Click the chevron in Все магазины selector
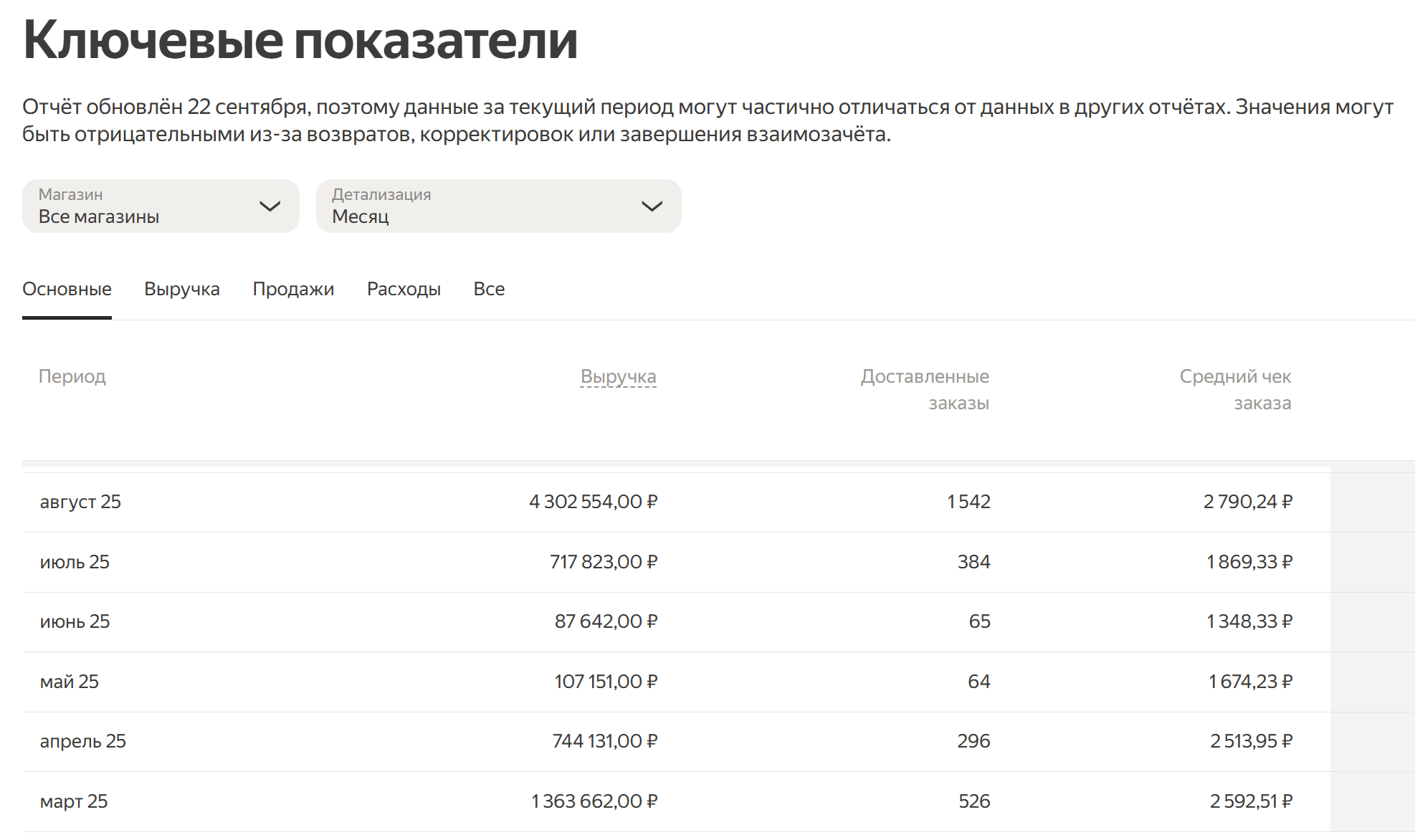The image size is (1415, 840). pyautogui.click(x=270, y=206)
